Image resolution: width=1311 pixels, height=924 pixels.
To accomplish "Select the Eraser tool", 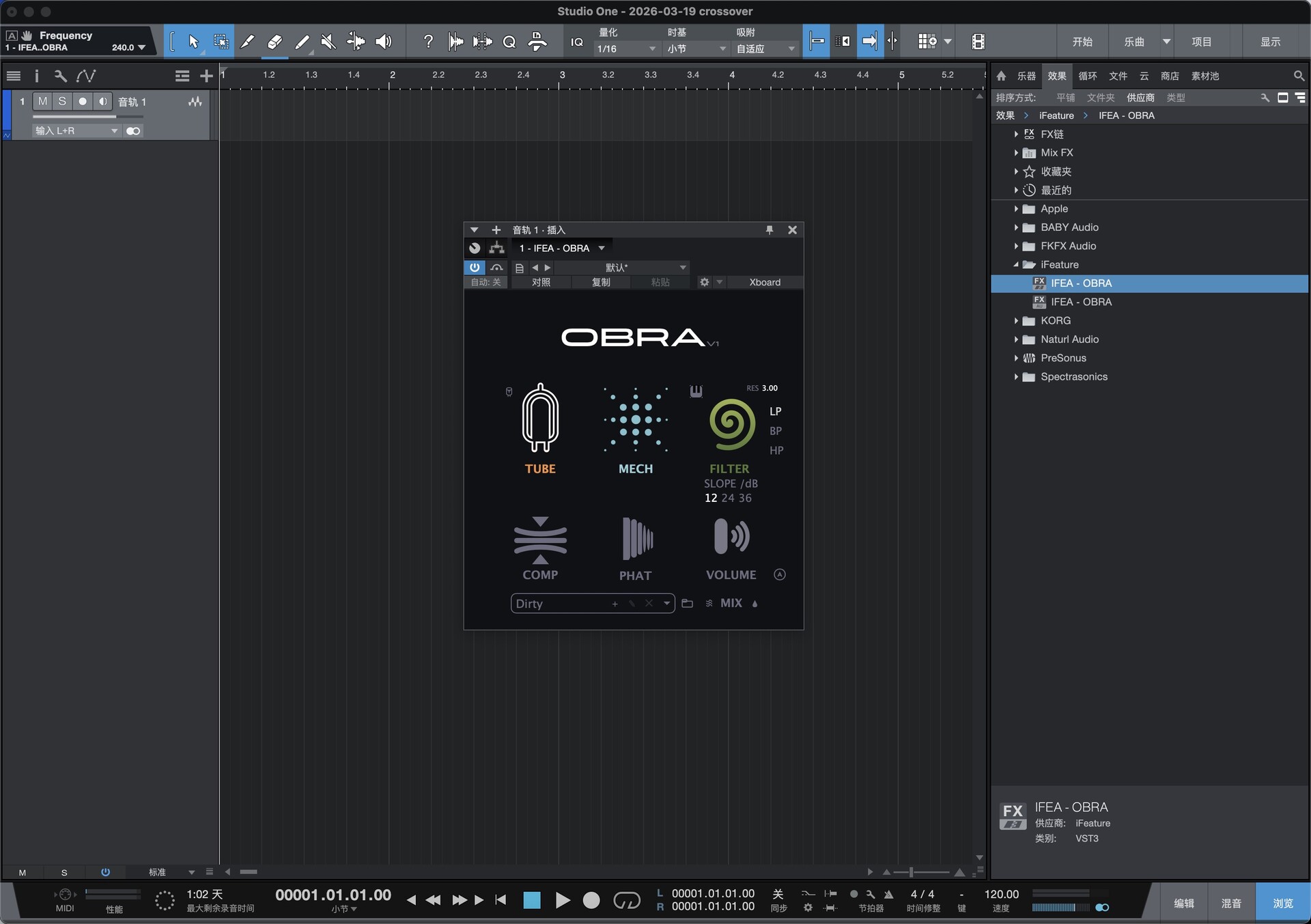I will [x=274, y=41].
